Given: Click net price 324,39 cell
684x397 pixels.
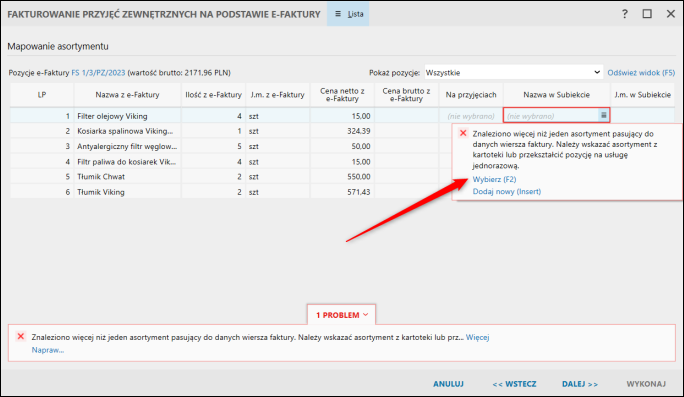Looking at the screenshot, I should coord(342,131).
